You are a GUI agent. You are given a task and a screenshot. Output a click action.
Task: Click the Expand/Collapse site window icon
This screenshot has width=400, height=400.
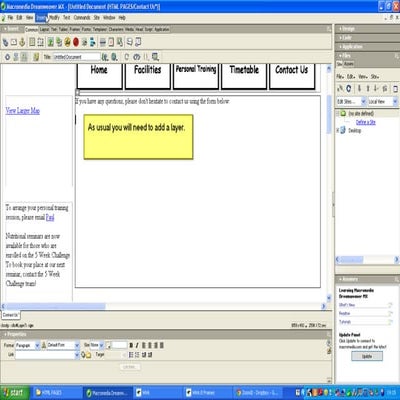pos(395,89)
